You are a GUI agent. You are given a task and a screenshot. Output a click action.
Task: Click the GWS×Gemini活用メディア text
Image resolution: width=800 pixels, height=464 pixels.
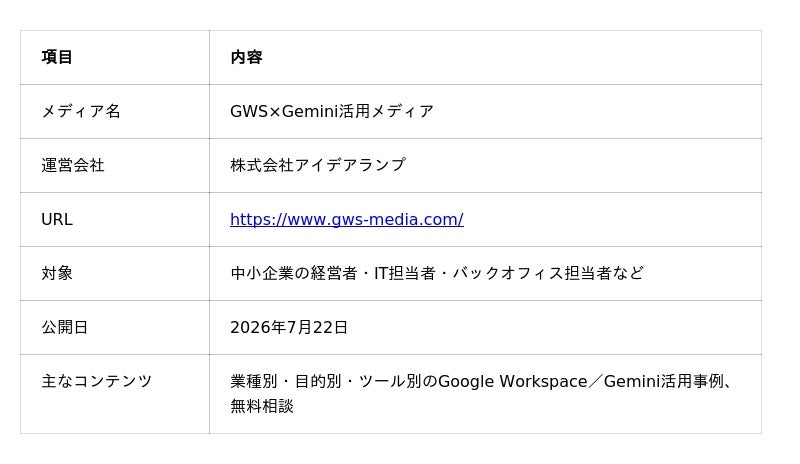point(332,111)
